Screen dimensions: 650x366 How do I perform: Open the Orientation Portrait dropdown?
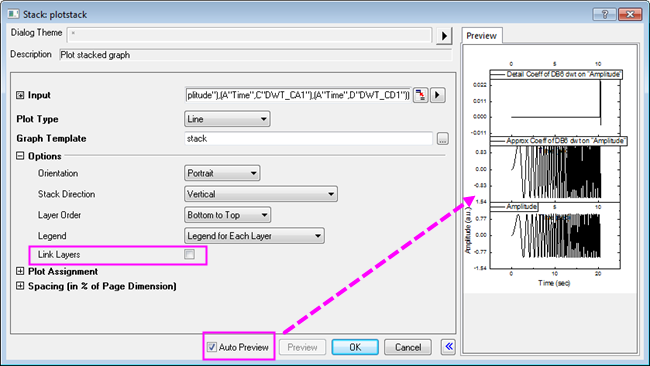[222, 173]
